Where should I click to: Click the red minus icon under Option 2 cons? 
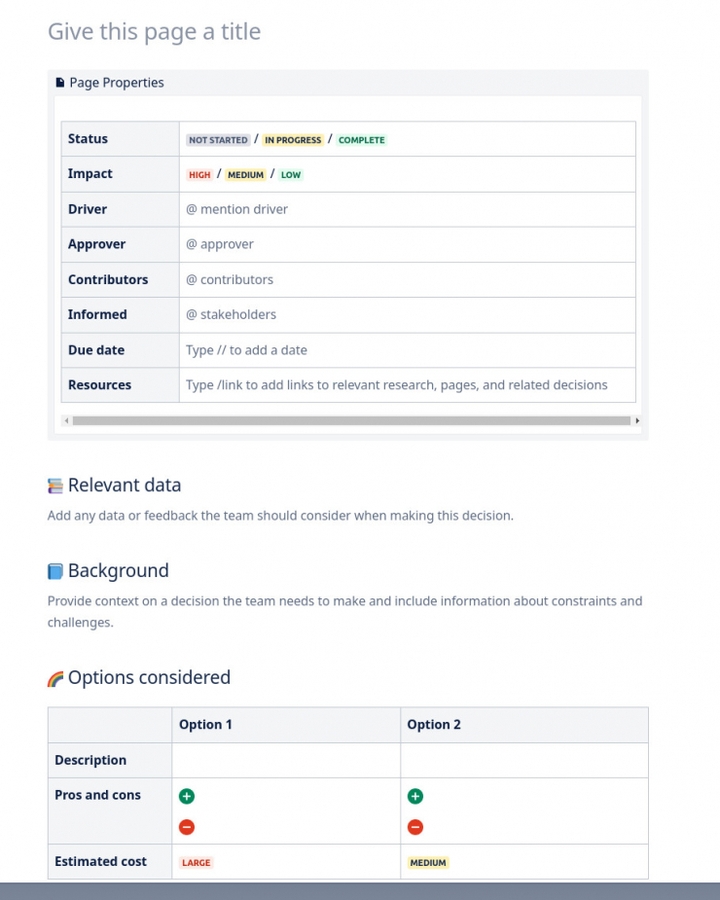pos(415,827)
